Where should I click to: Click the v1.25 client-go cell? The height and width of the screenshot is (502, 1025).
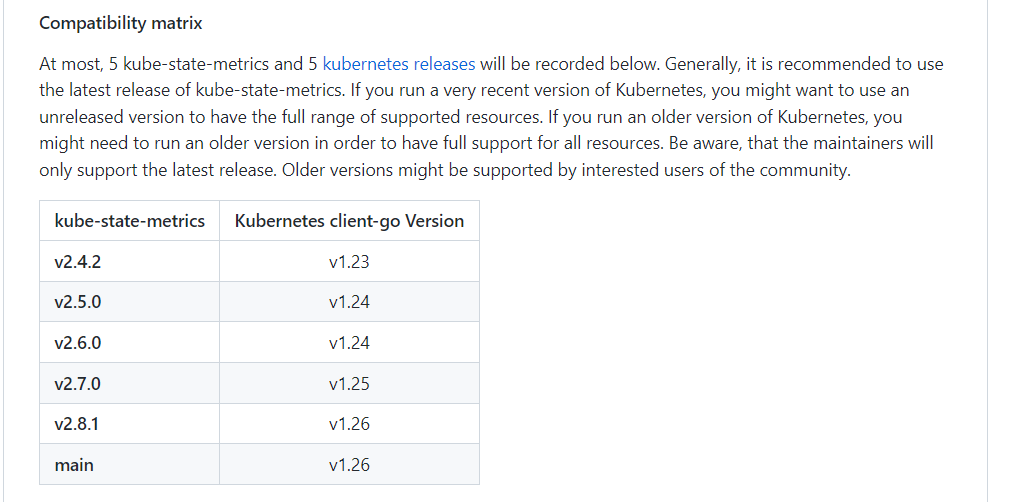349,383
